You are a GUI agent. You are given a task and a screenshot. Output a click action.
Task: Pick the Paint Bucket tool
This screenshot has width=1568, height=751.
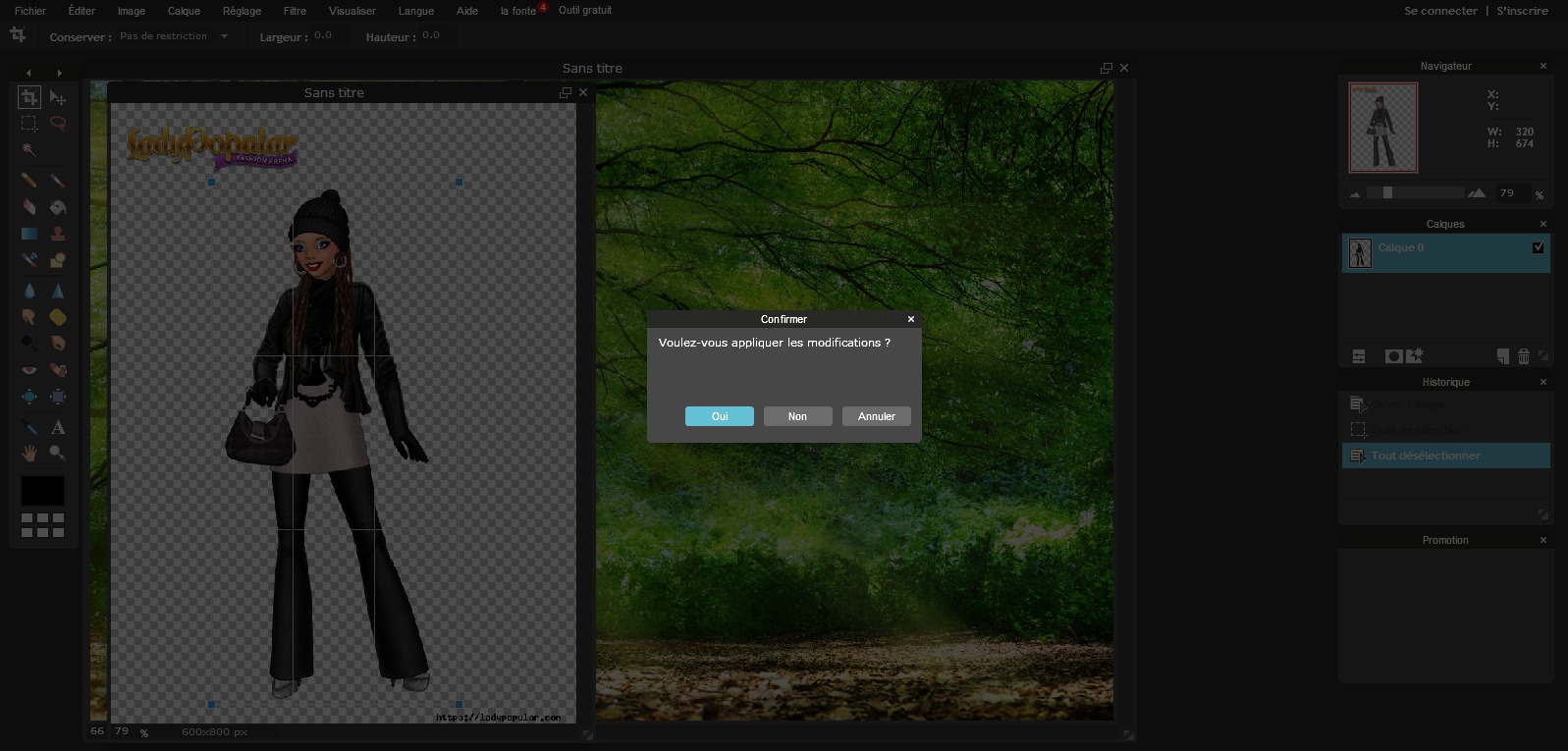coord(58,207)
